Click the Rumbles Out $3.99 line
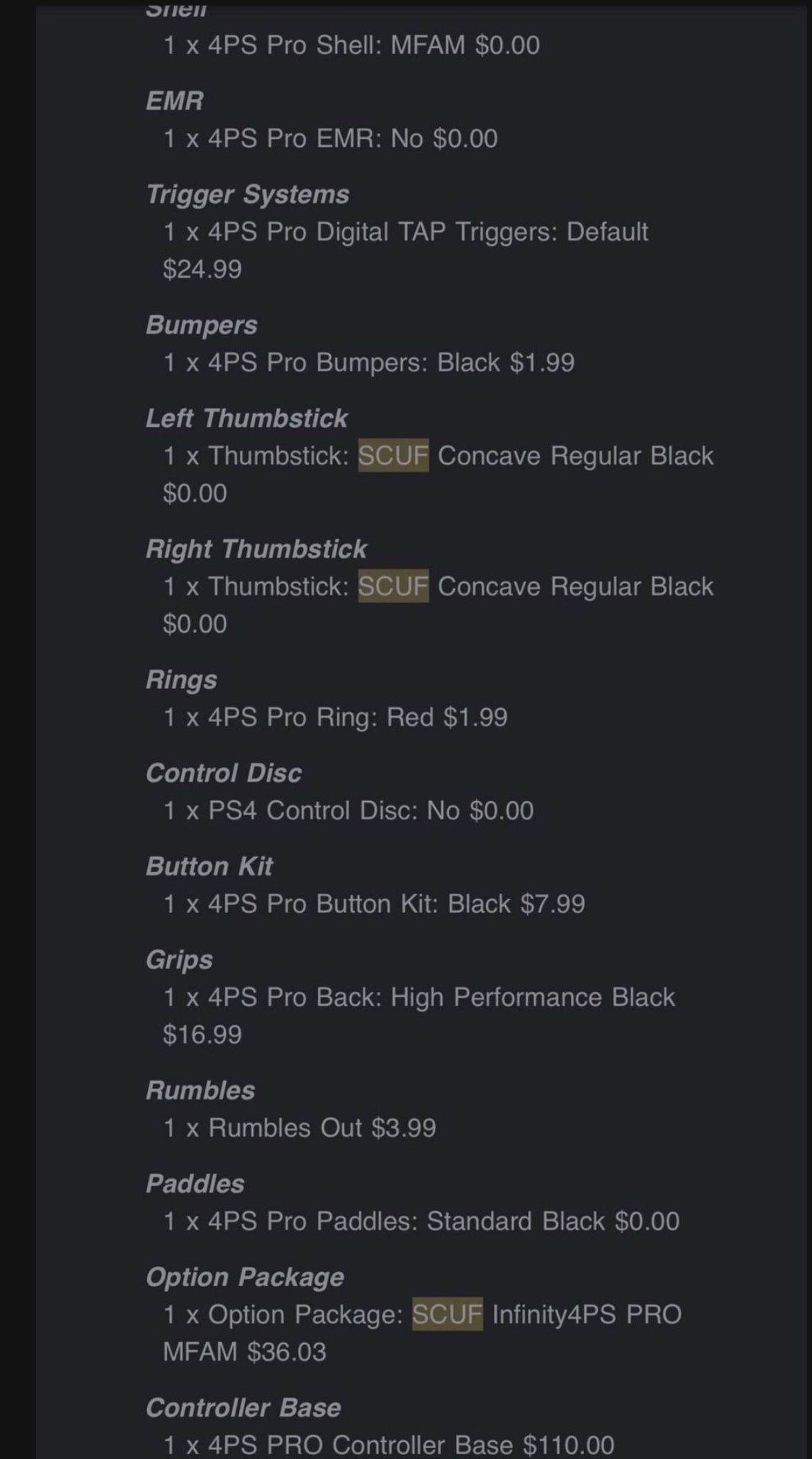The height and width of the screenshot is (1459, 812). (x=299, y=1127)
